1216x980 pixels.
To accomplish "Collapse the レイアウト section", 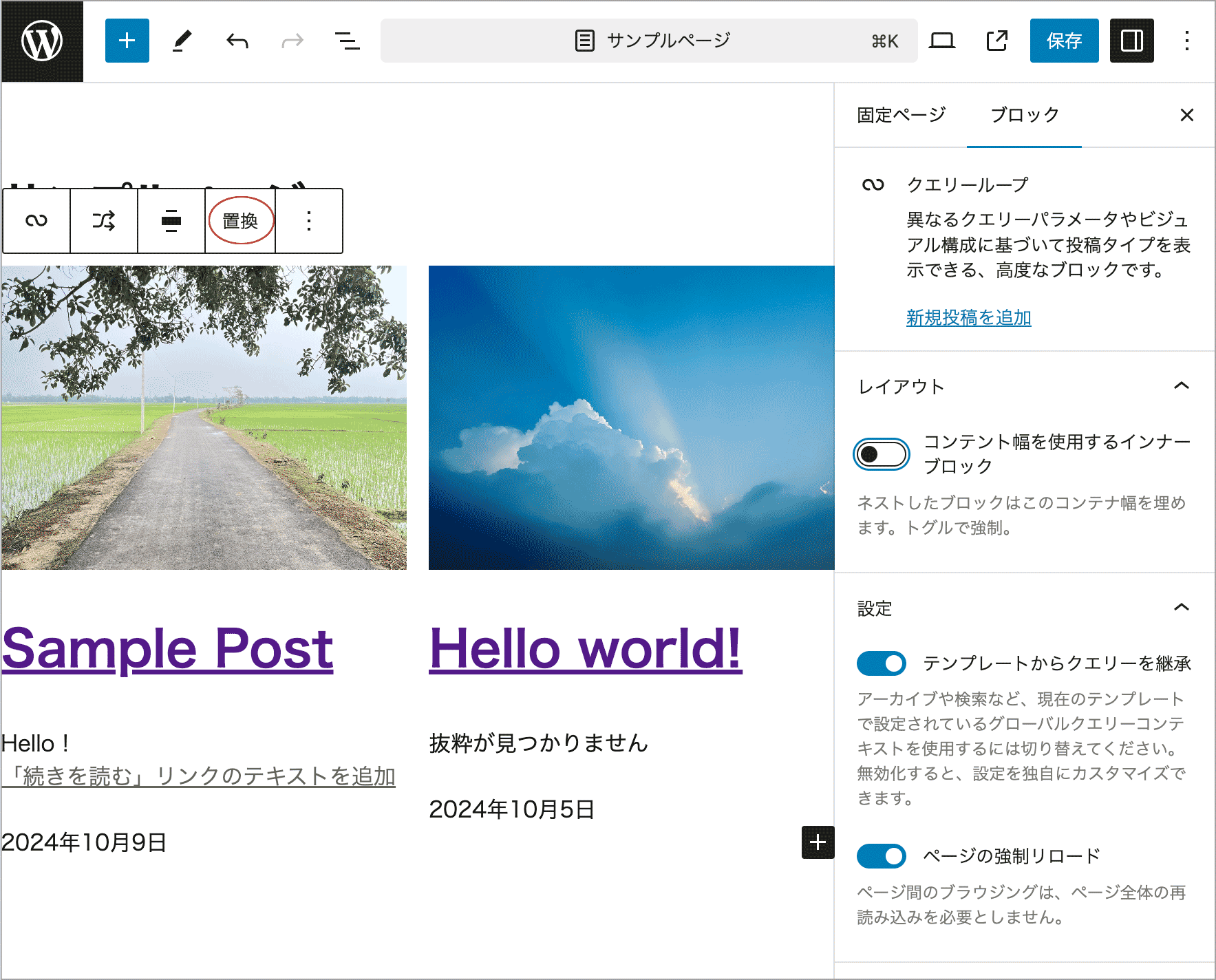I will click(x=1181, y=386).
